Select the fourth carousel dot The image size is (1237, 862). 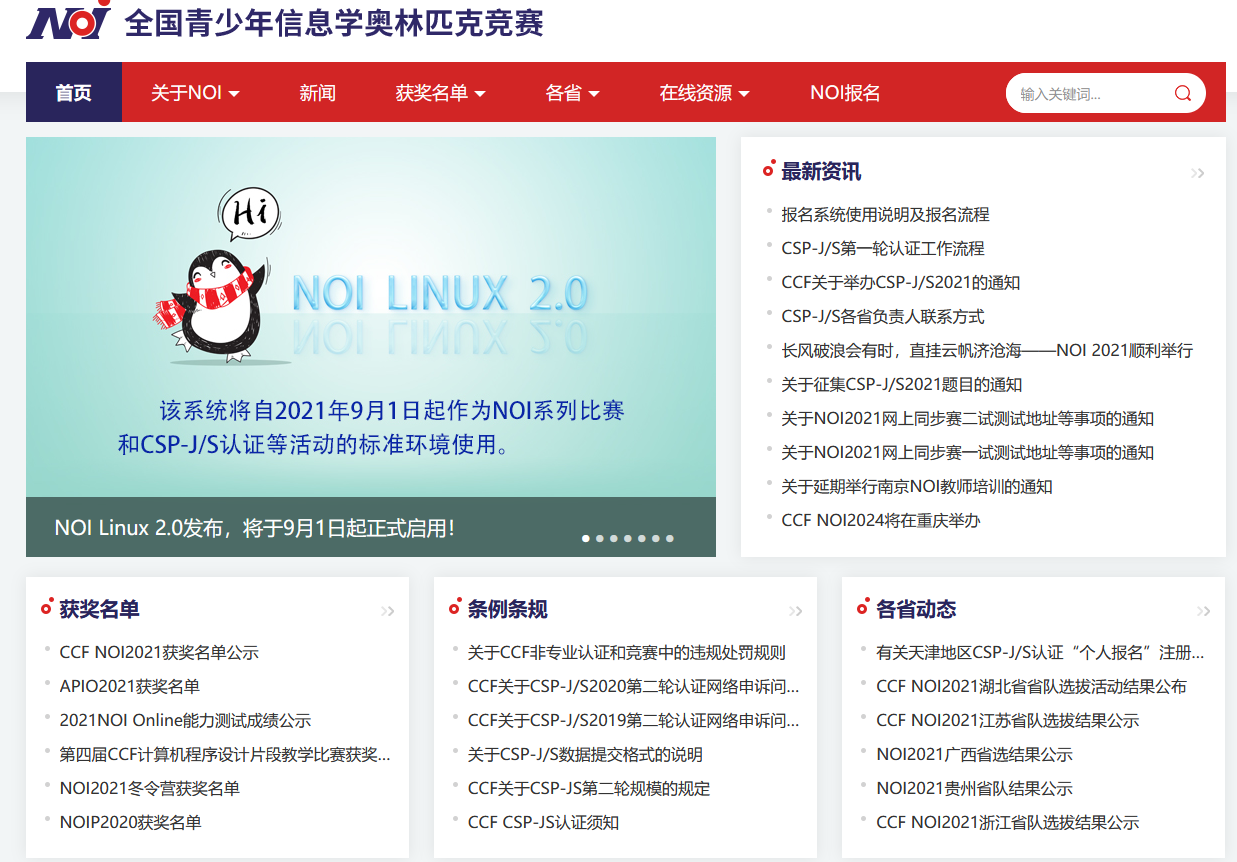click(628, 538)
